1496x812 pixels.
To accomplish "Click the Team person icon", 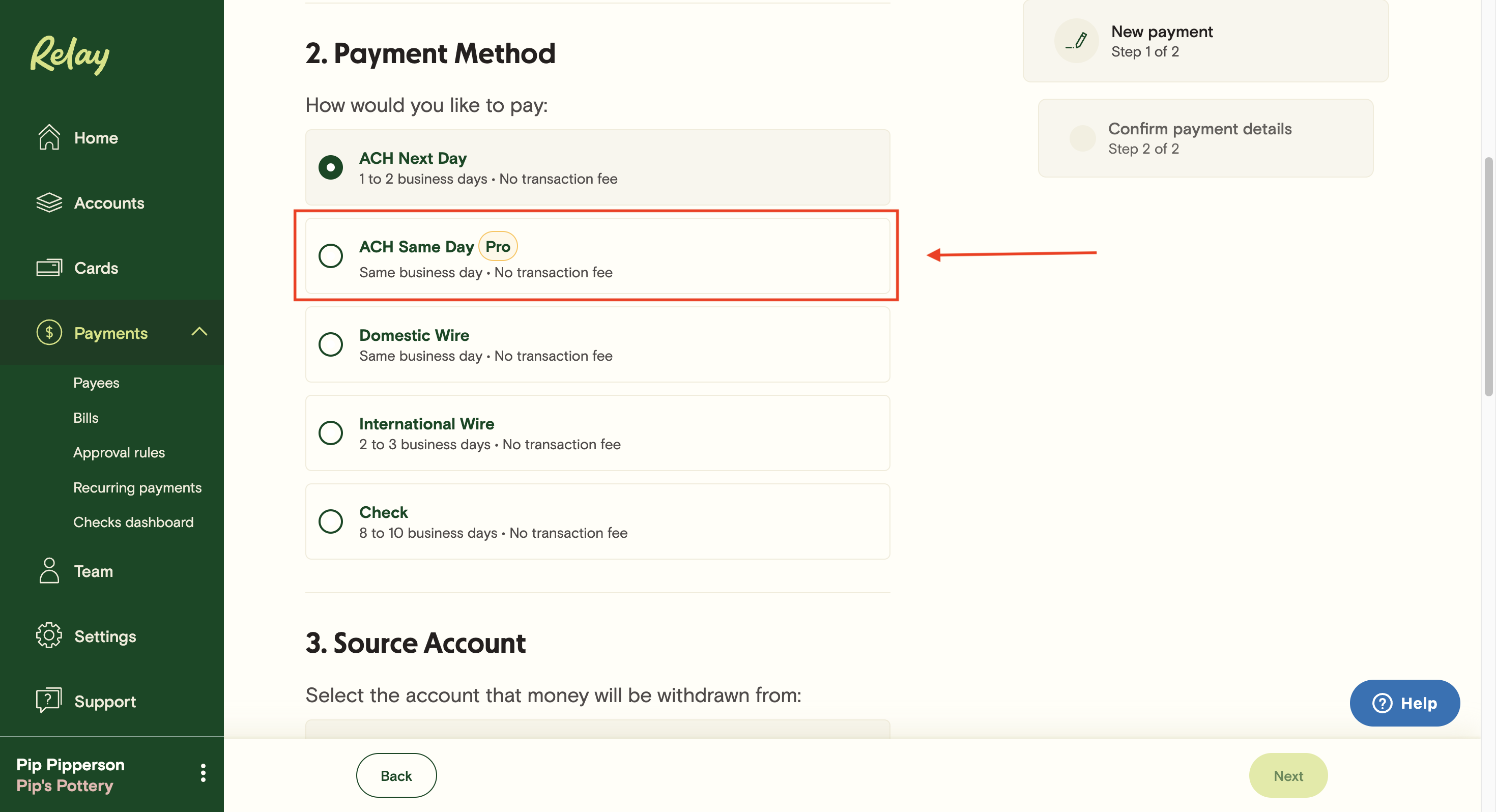I will tap(49, 571).
